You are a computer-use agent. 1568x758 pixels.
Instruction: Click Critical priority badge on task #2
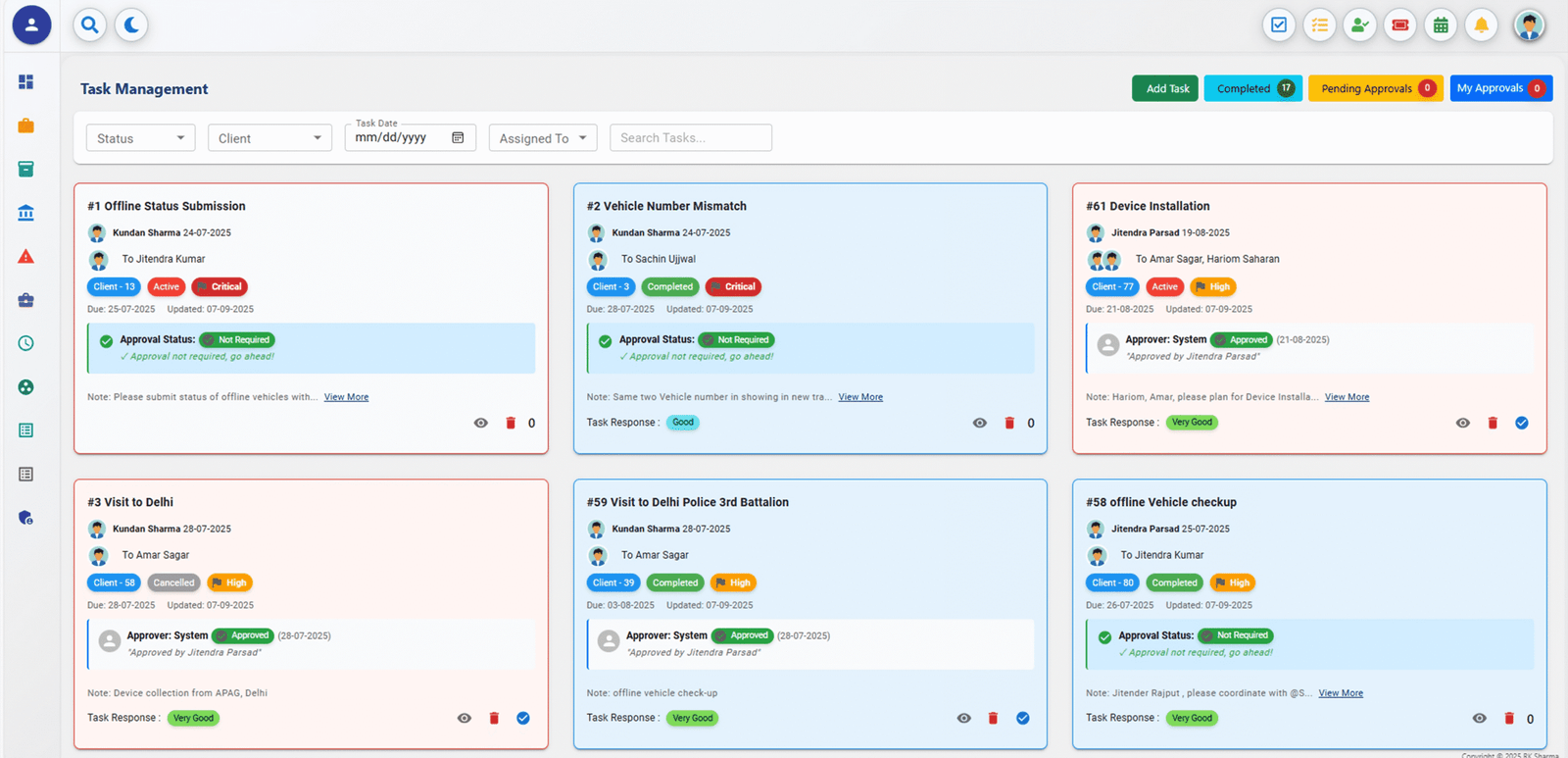(733, 286)
